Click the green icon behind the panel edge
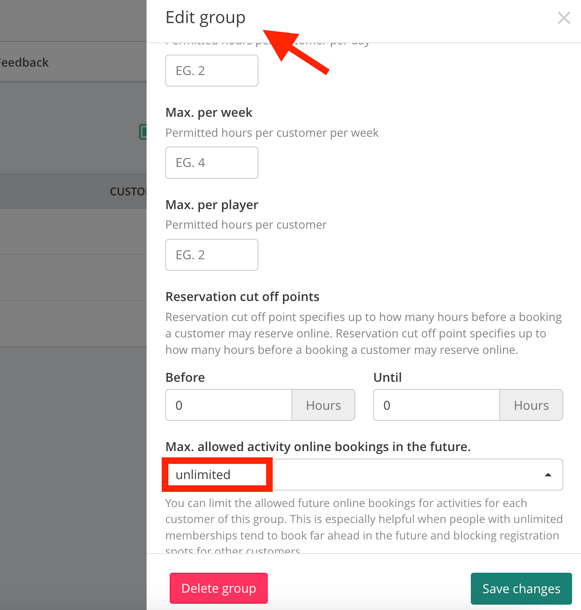 (143, 132)
